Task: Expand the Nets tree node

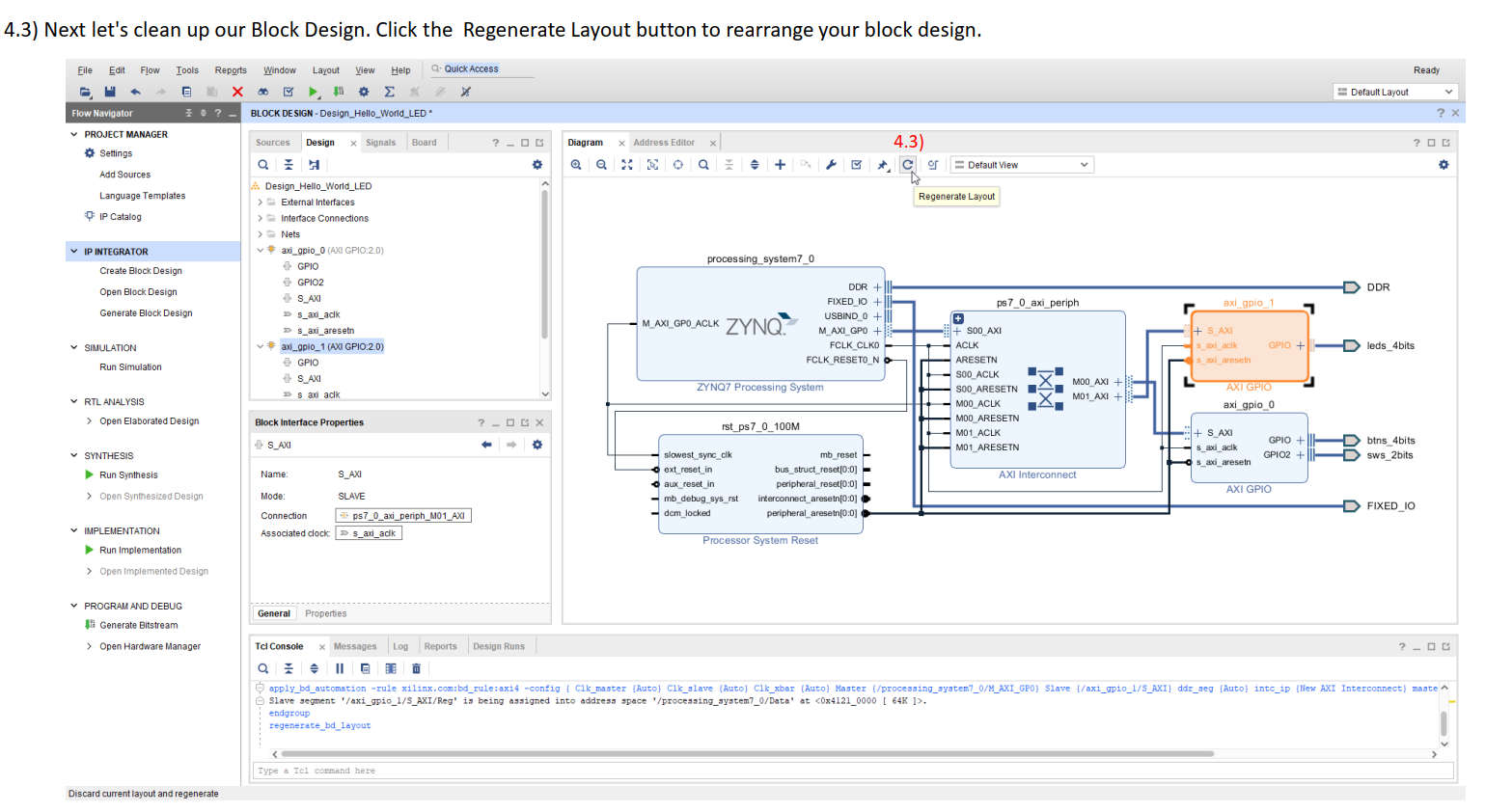Action: (x=260, y=234)
